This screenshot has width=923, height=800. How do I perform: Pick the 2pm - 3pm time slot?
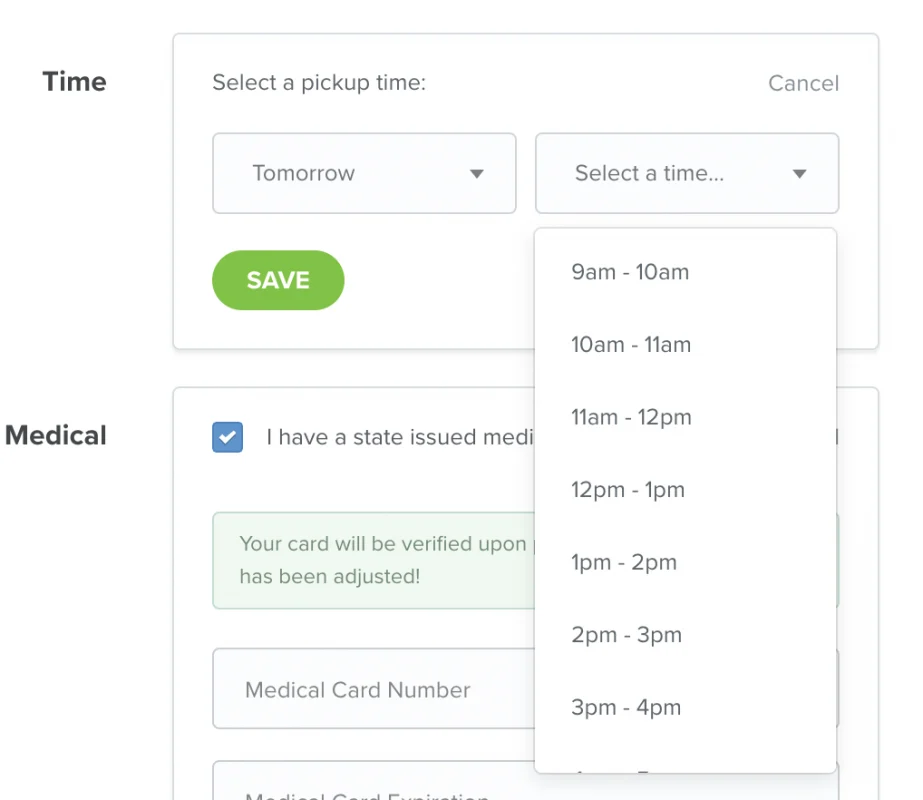626,635
